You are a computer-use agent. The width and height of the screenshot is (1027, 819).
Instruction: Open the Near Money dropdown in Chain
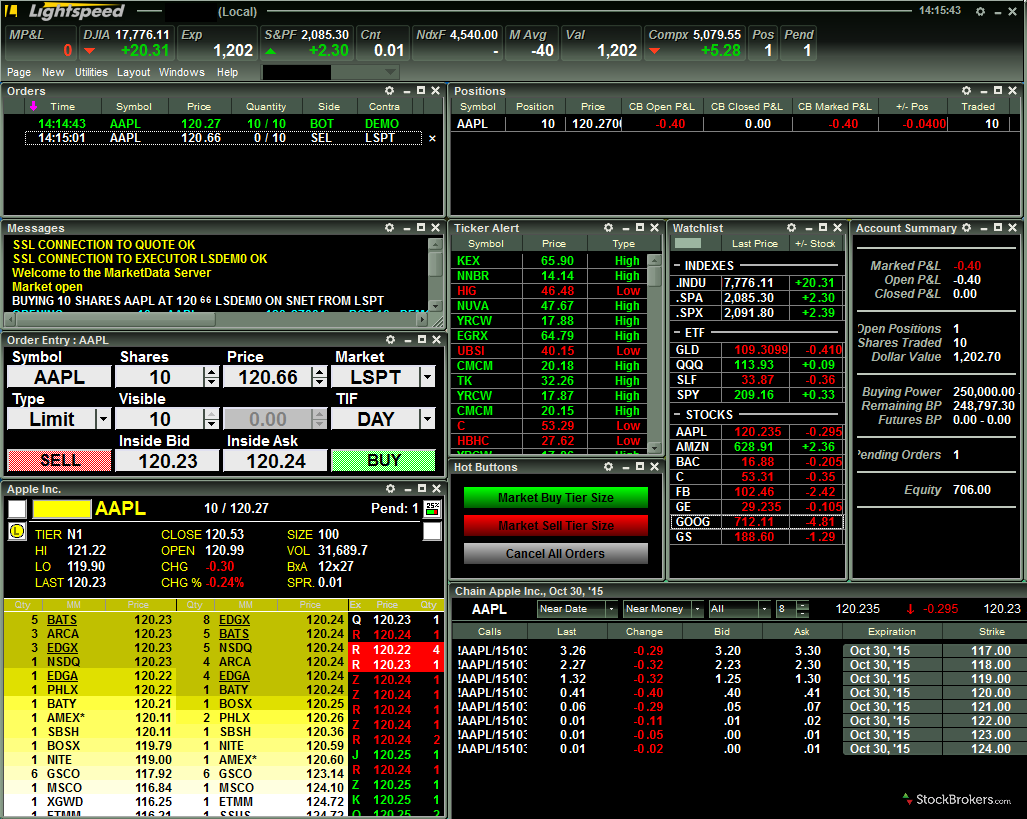pyautogui.click(x=698, y=609)
